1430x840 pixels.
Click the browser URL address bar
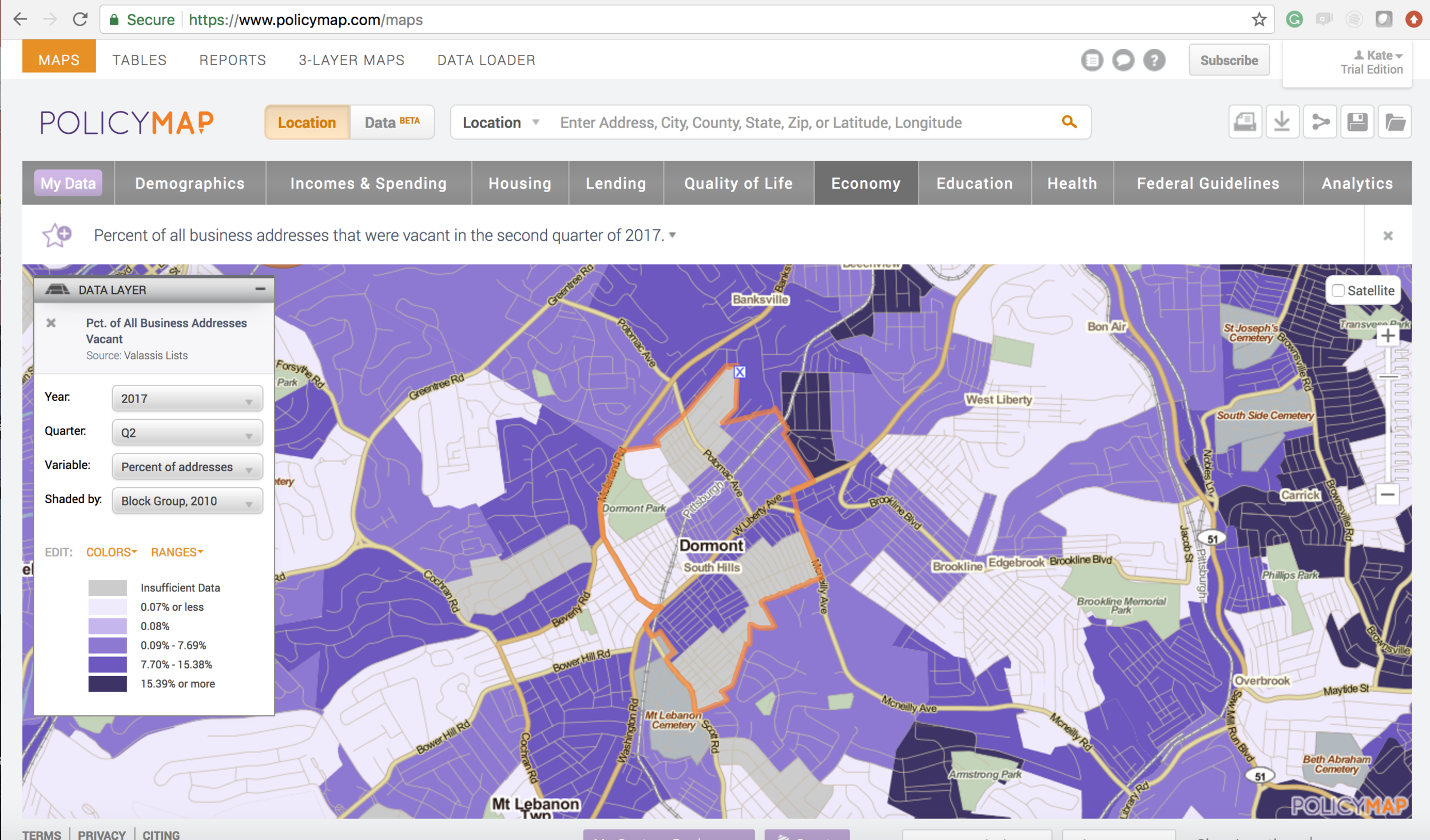pos(686,19)
